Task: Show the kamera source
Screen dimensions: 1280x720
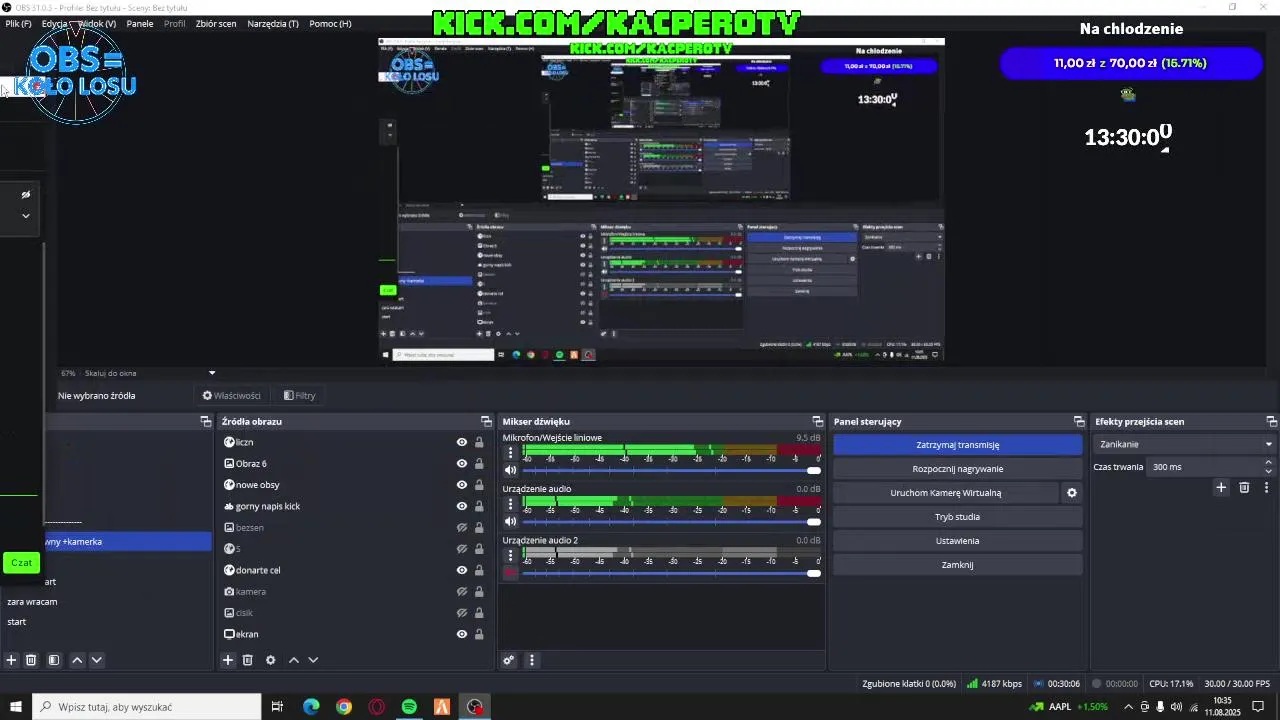Action: coord(462,591)
